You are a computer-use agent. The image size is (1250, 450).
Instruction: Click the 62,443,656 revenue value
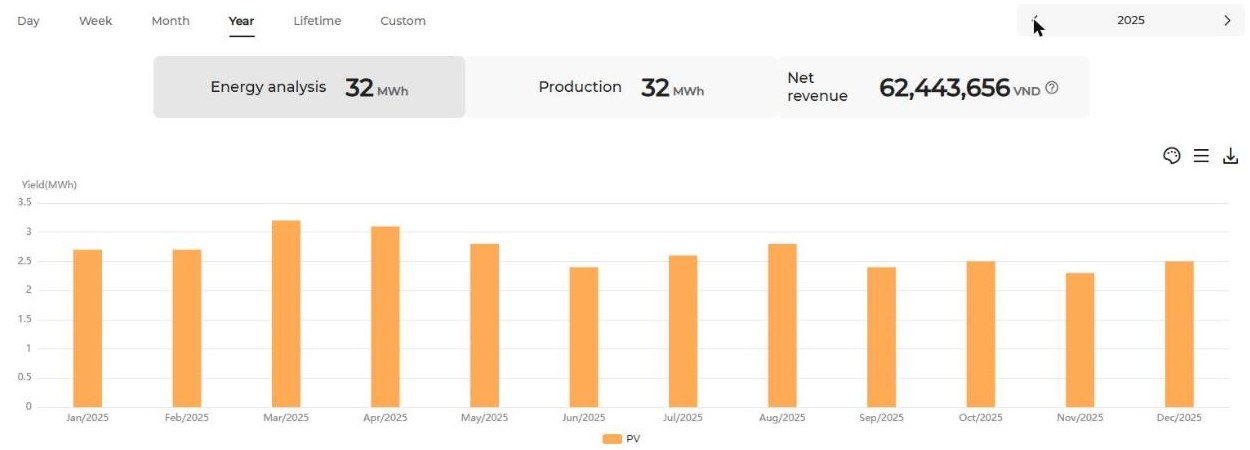coord(944,88)
